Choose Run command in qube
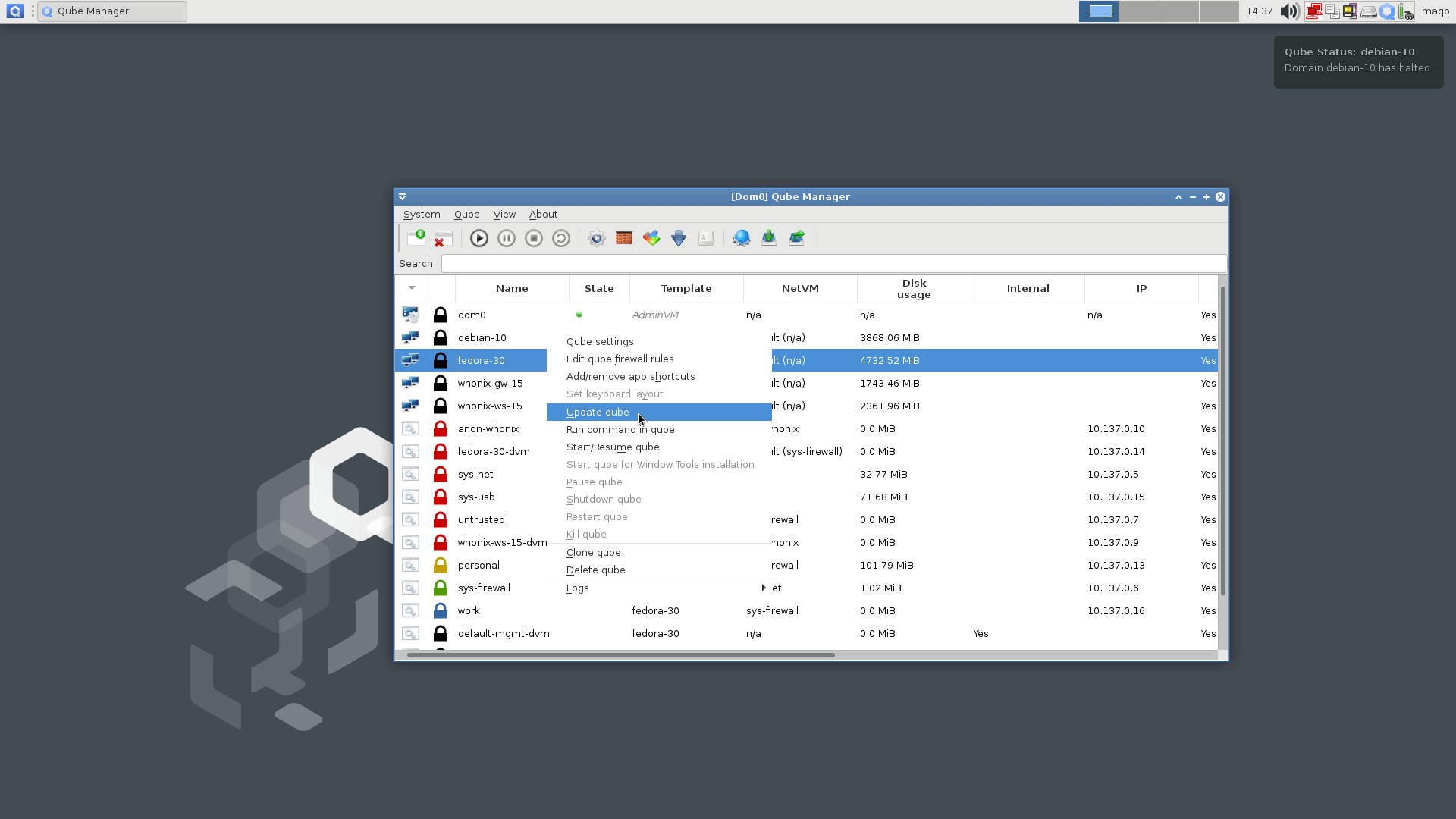The width and height of the screenshot is (1456, 819). [x=659, y=430]
